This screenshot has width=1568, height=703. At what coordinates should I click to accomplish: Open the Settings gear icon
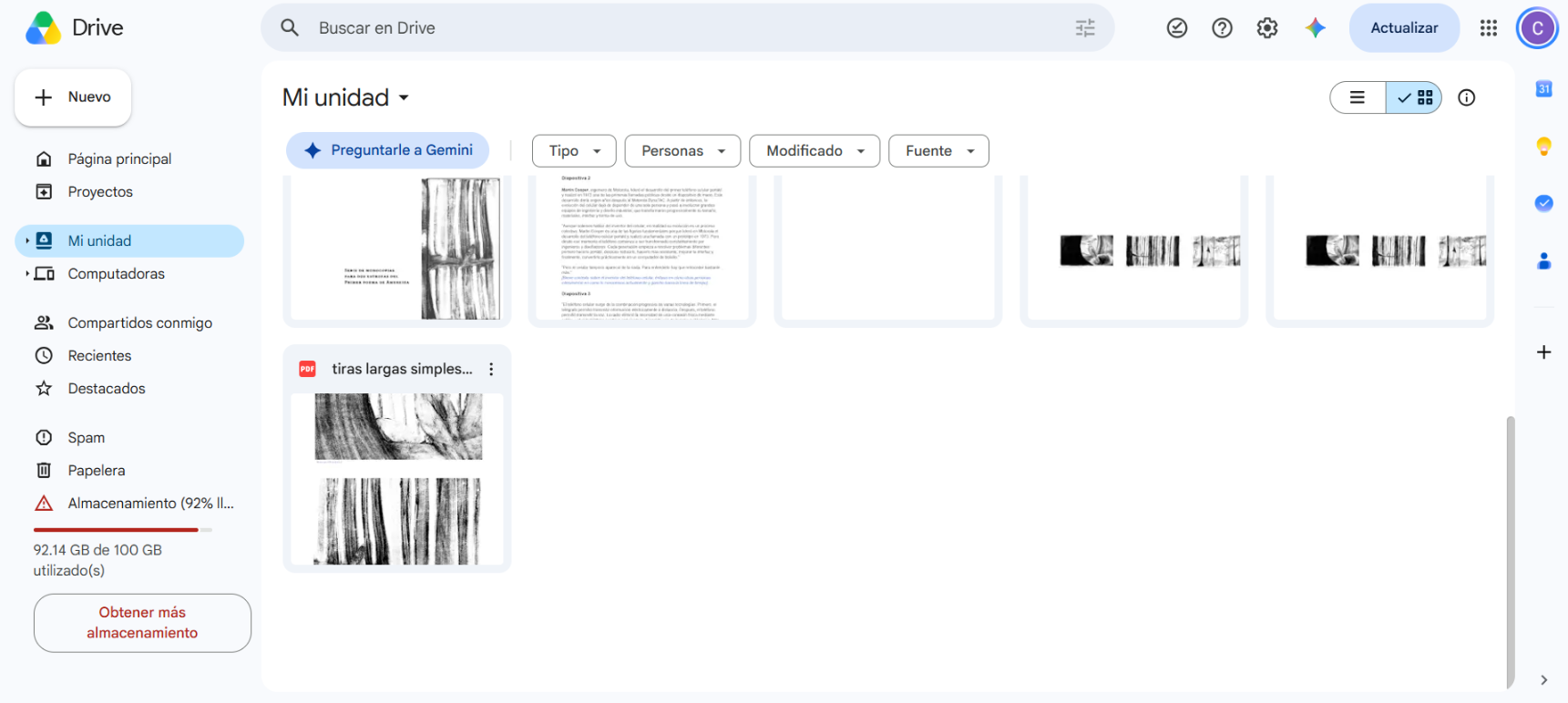point(1267,28)
